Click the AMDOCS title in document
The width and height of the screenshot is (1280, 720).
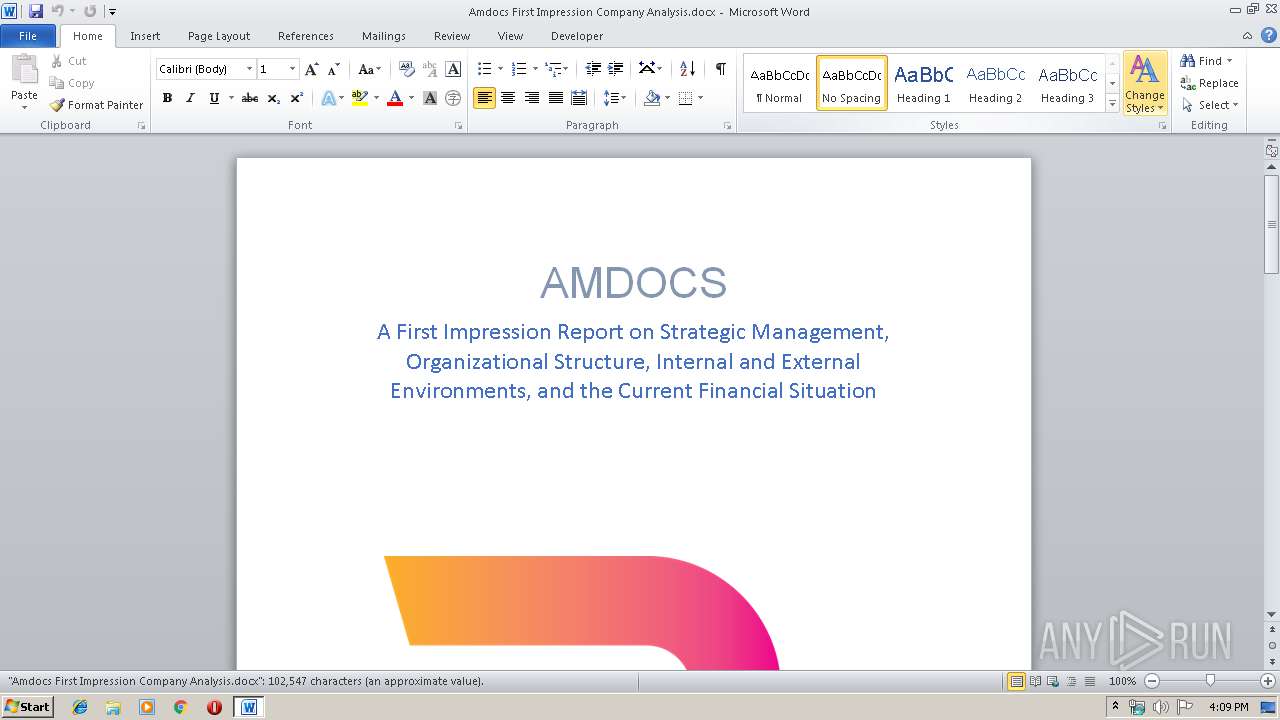coord(633,283)
